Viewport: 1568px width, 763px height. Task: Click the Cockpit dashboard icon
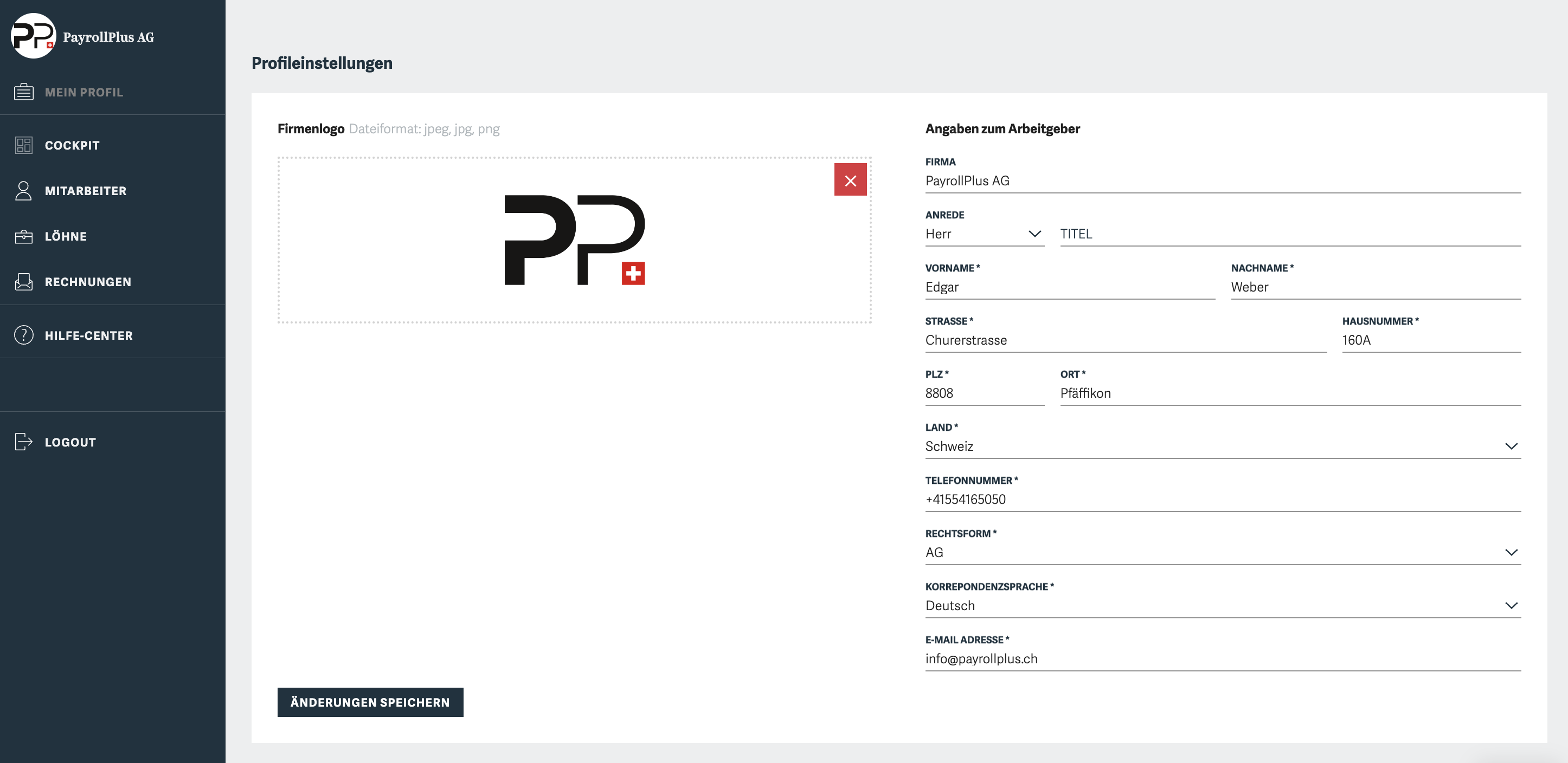(x=24, y=145)
